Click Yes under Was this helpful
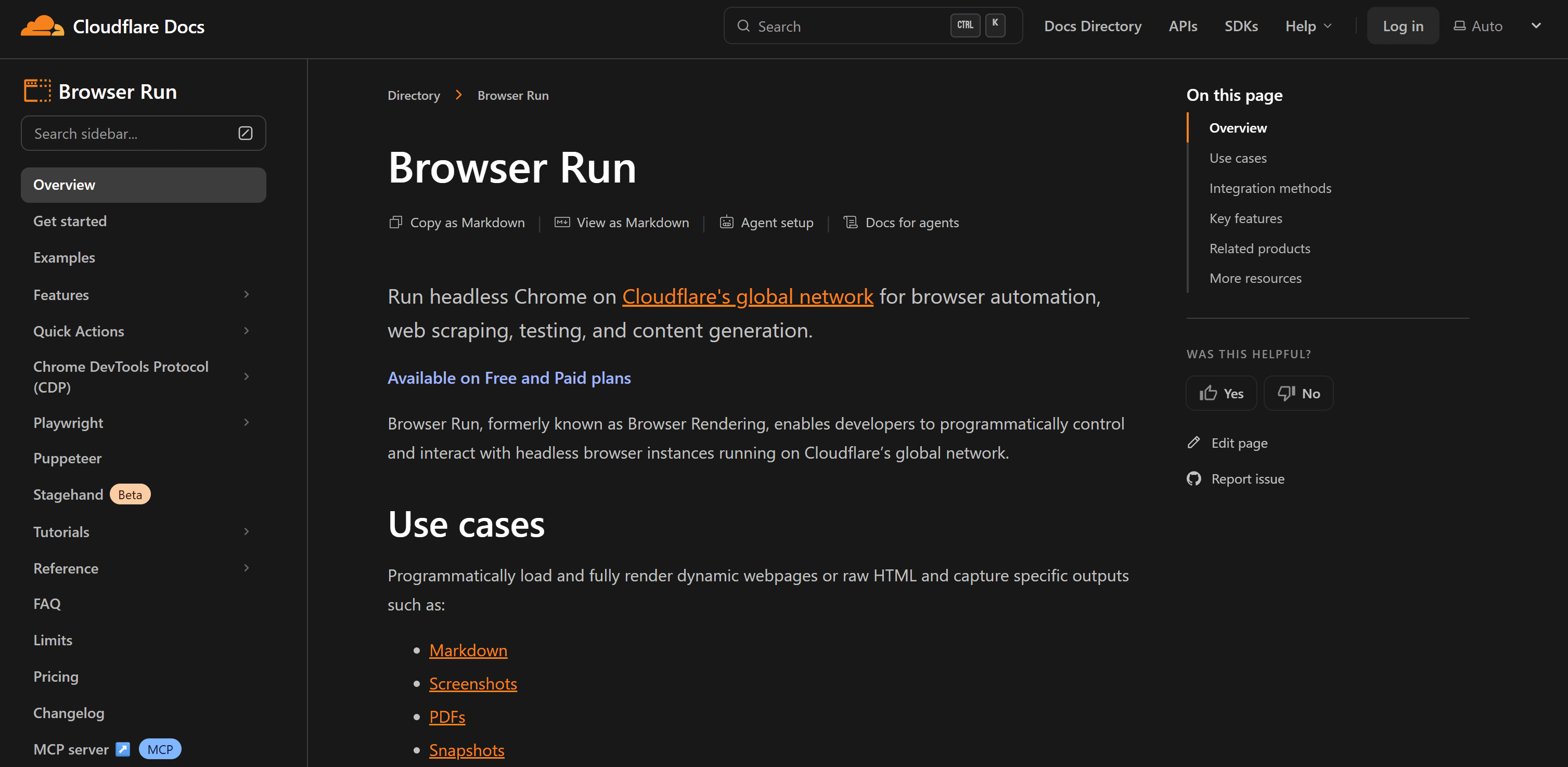The height and width of the screenshot is (767, 1568). tap(1221, 393)
